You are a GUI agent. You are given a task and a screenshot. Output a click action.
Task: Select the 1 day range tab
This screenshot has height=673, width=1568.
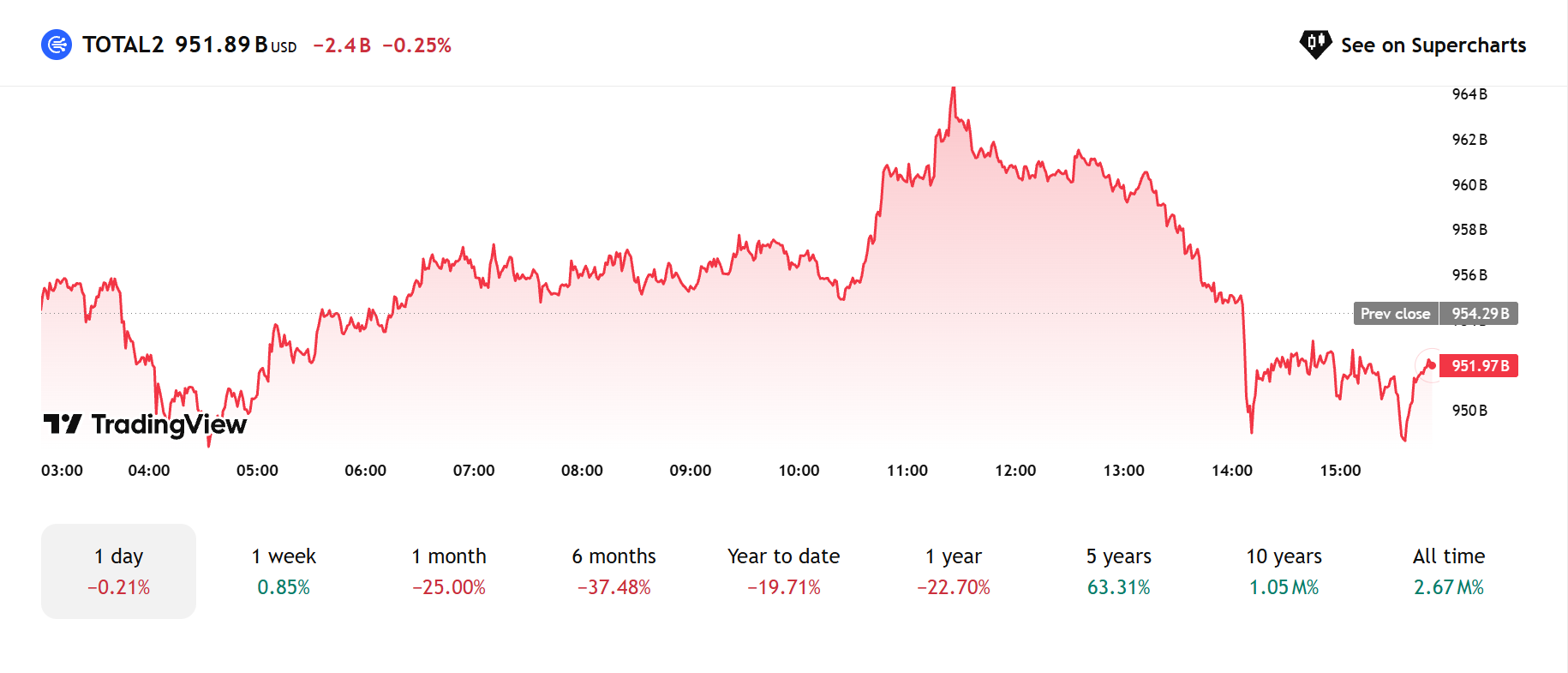118,571
